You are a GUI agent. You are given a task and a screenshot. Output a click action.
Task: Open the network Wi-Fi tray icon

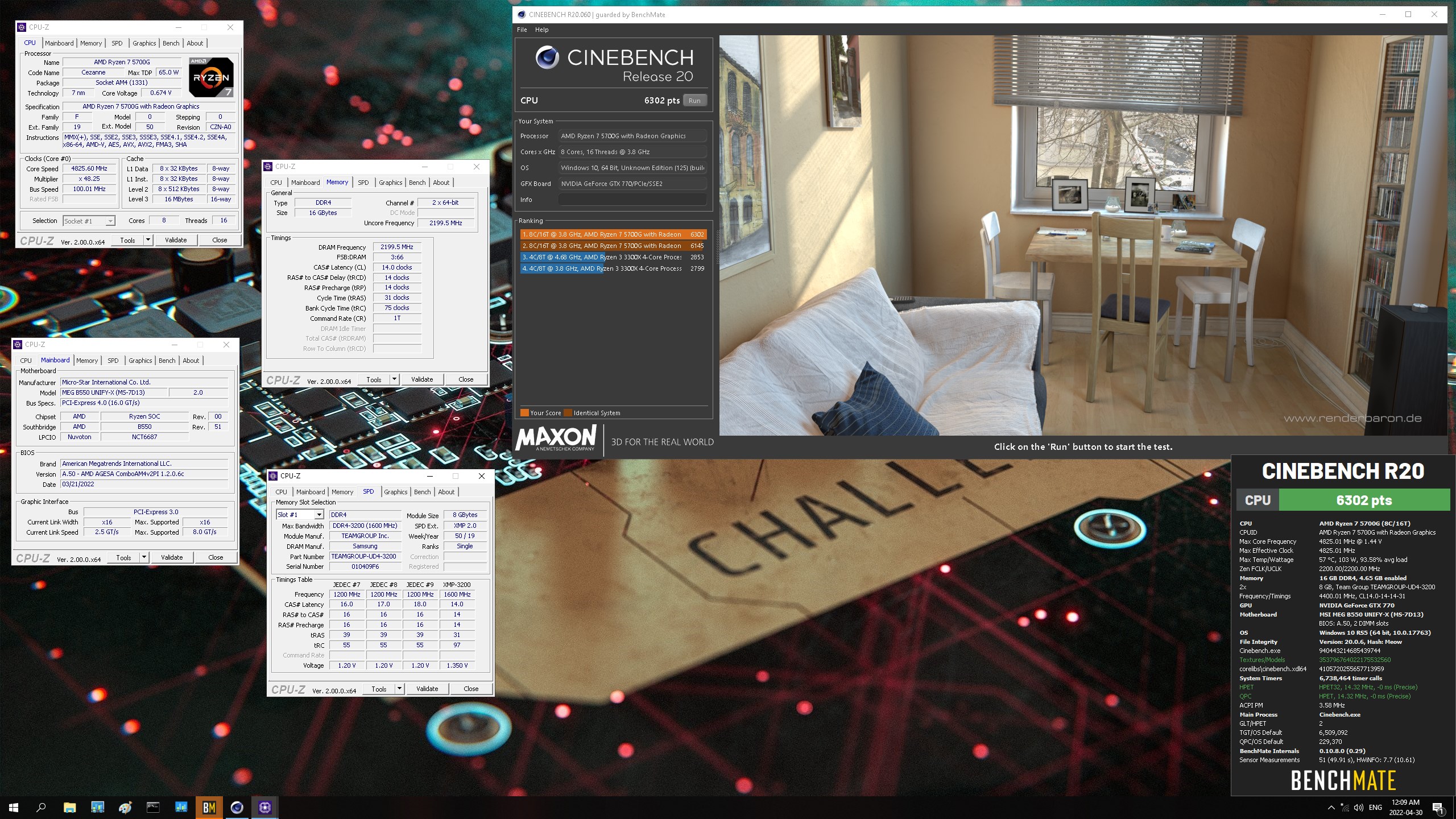pyautogui.click(x=1345, y=808)
